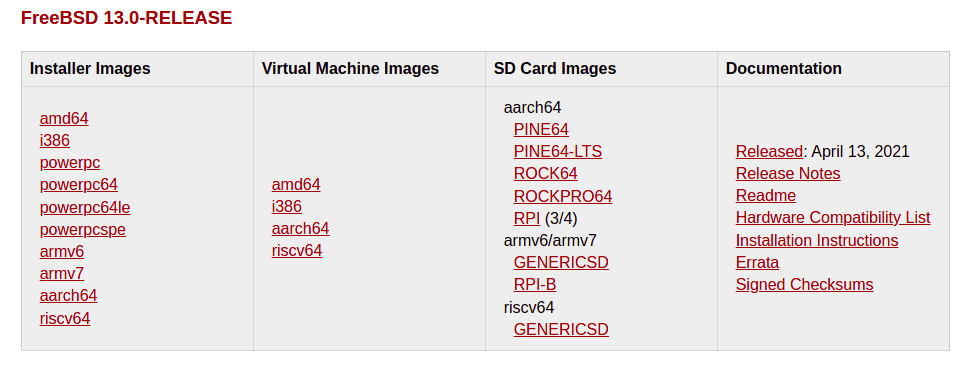Open the riscv64 installer image link
Screen dimensions: 968x371
65,319
